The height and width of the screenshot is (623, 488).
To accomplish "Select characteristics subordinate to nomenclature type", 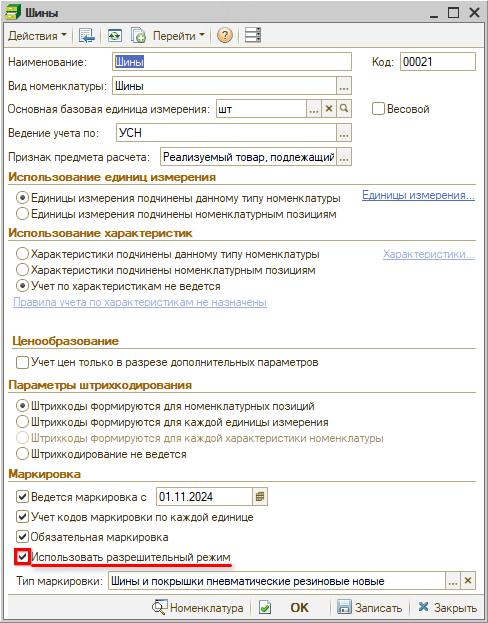I will 23,254.
